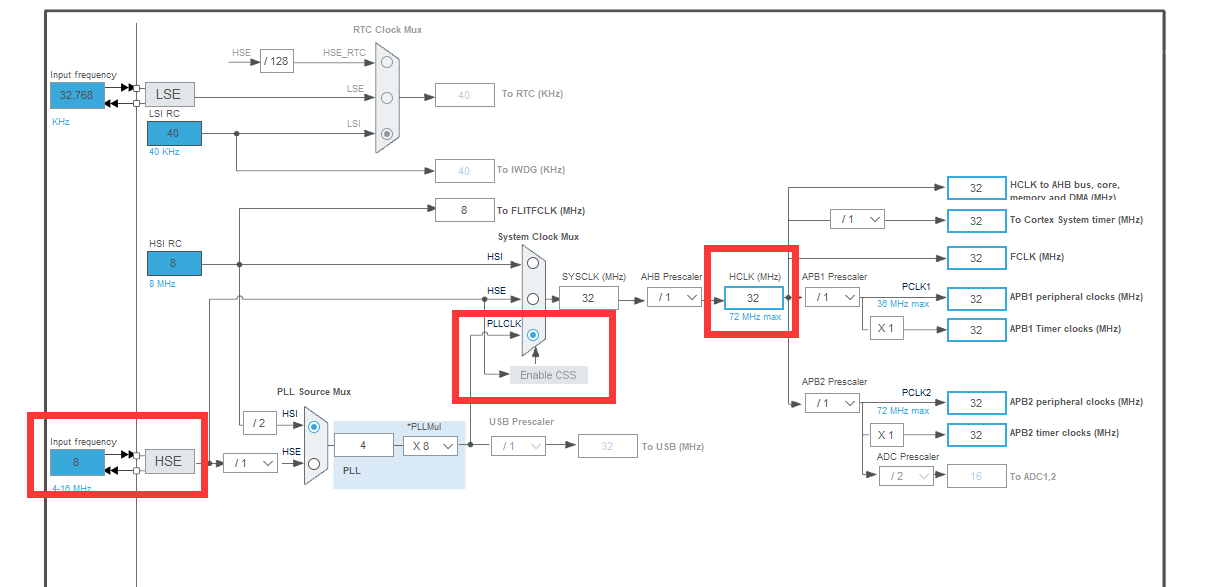Click the HCLK (MHz) value field
Image resolution: width=1206 pixels, height=587 pixels.
(x=753, y=298)
